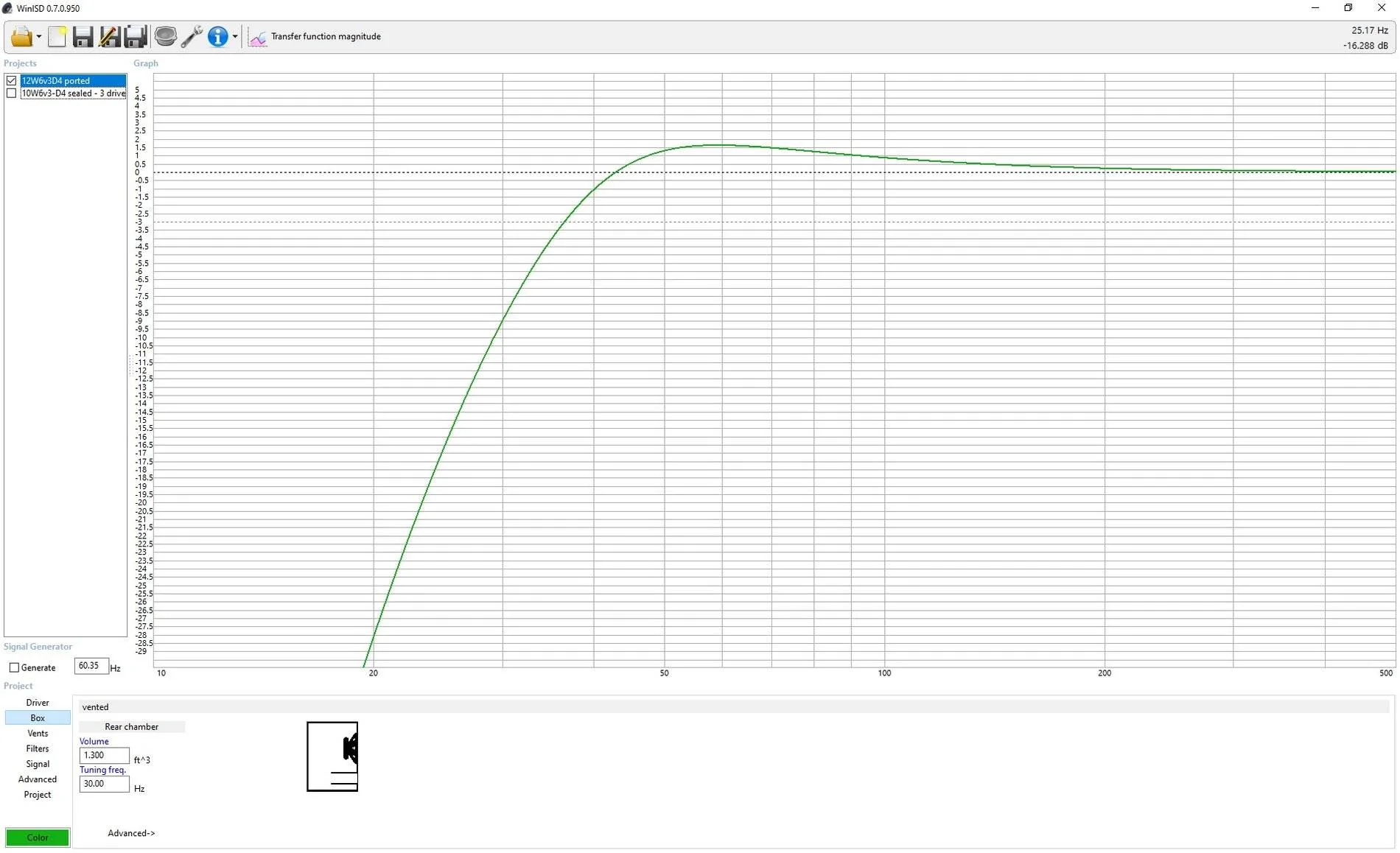This screenshot has height=853, width=1400.
Task: Click the cursor readout -16.288 dB value
Action: [x=1365, y=46]
